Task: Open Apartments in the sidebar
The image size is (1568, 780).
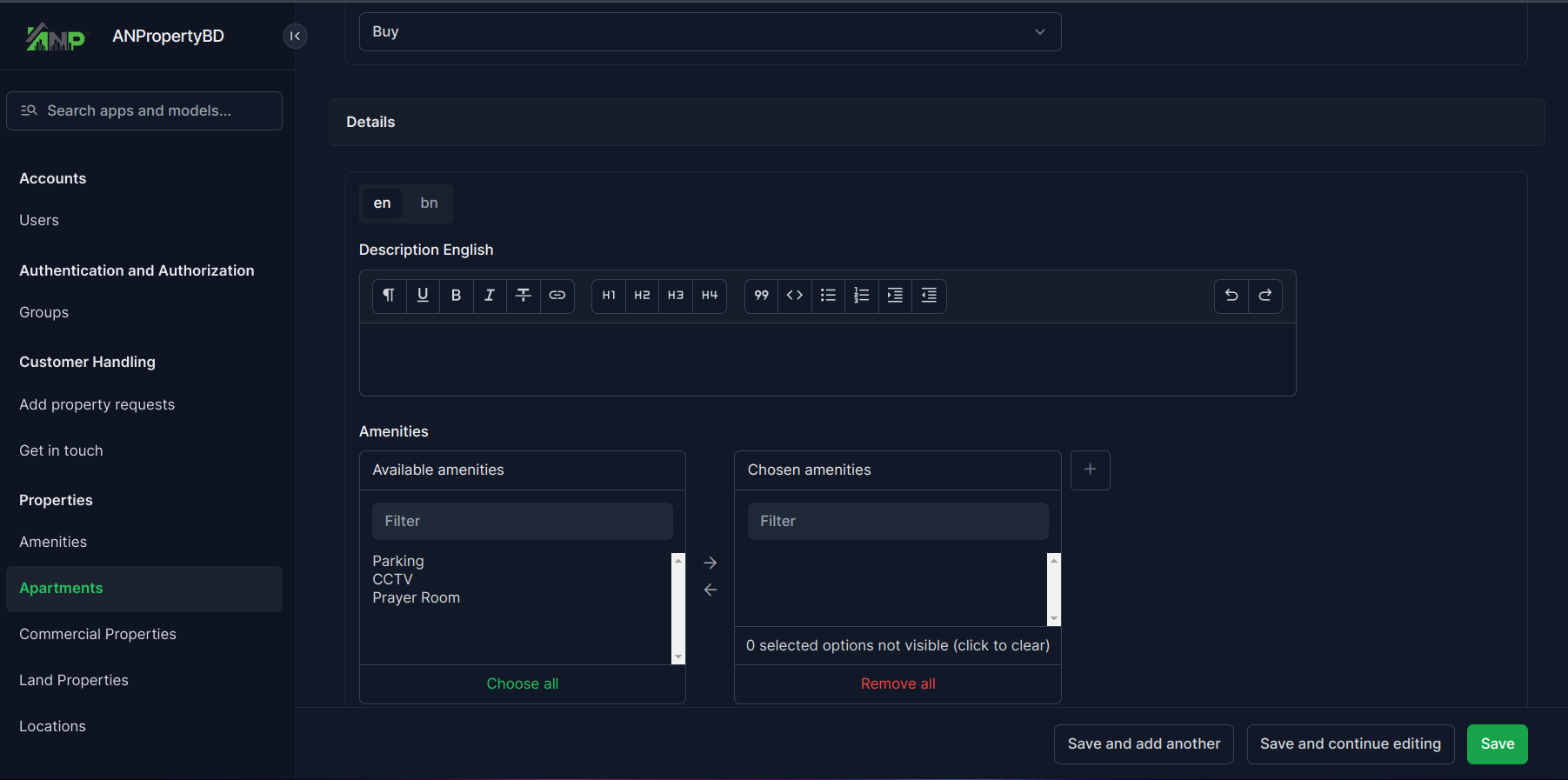Action: tap(144, 589)
